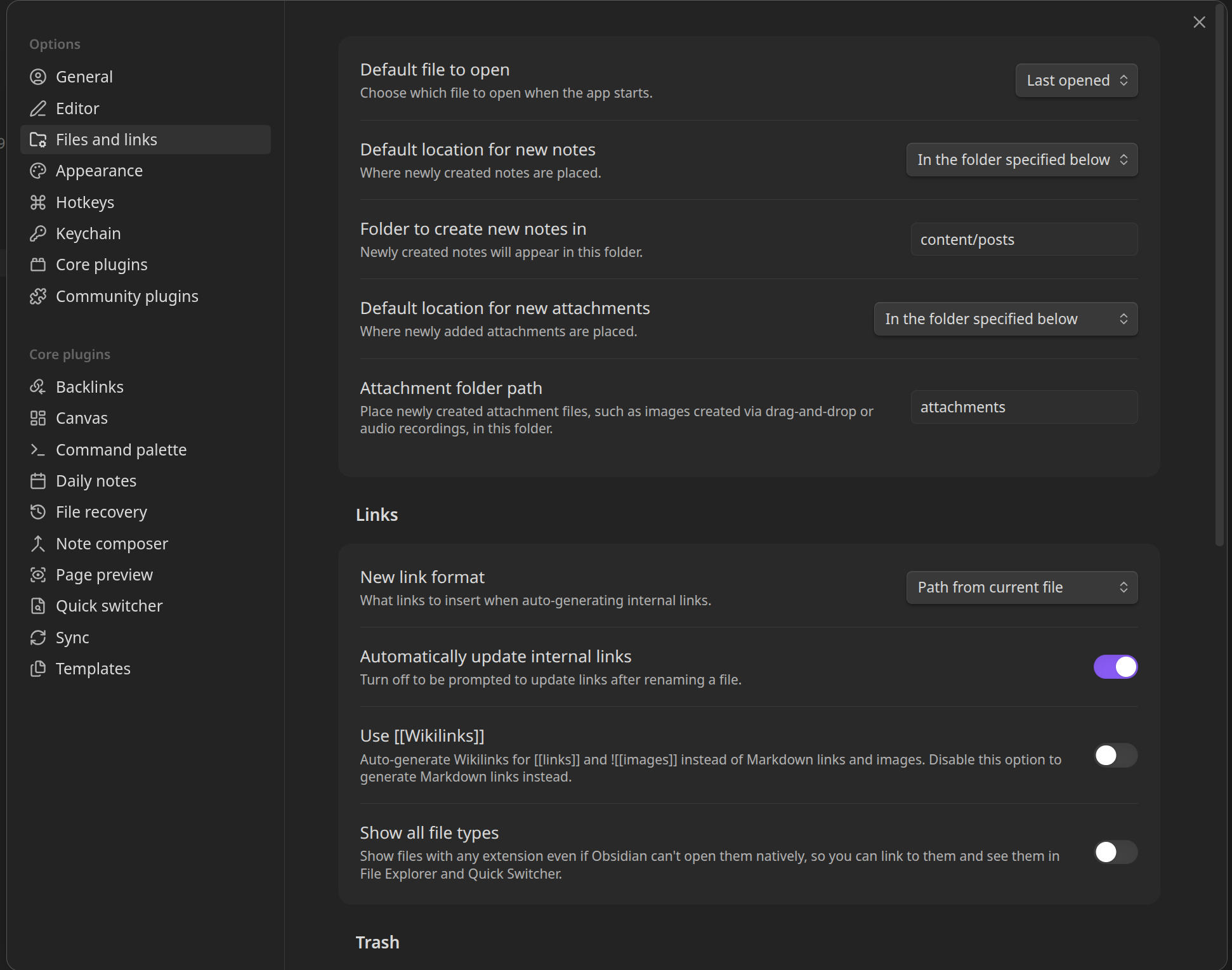Click the Attachment folder path field
This screenshot has width=1232, height=970.
[1023, 407]
